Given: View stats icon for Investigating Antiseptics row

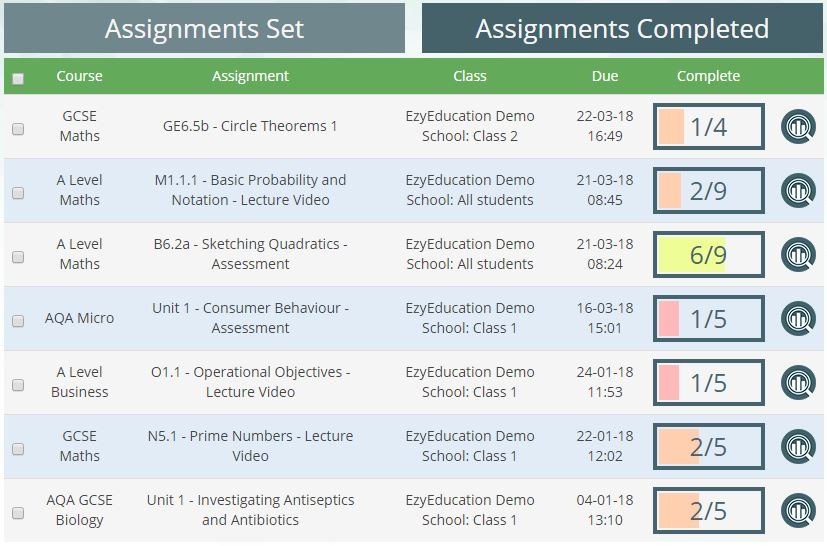Looking at the screenshot, I should (798, 511).
